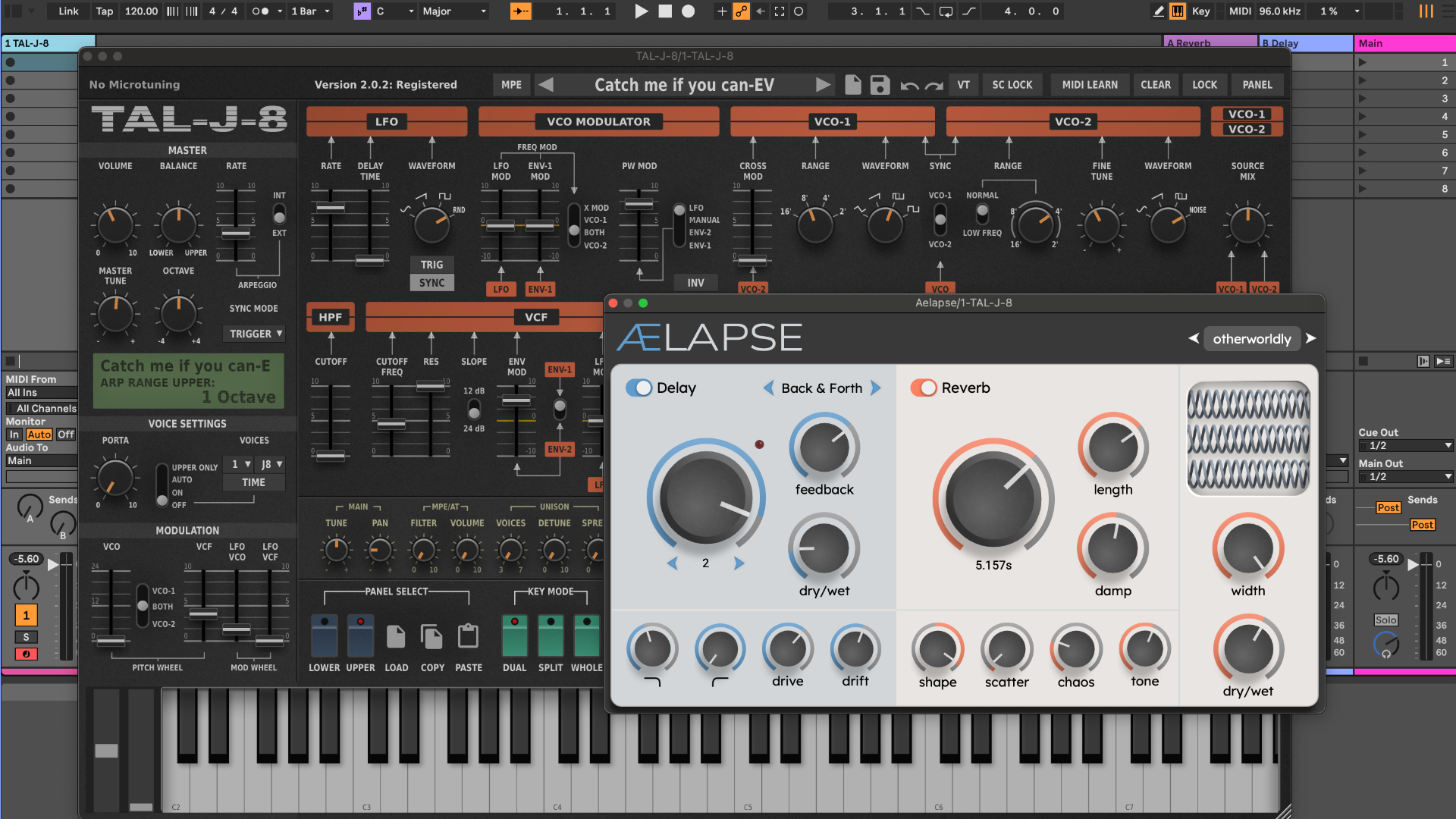Click the MIDI LEARN button
Image resolution: width=1456 pixels, height=819 pixels.
[x=1090, y=85]
